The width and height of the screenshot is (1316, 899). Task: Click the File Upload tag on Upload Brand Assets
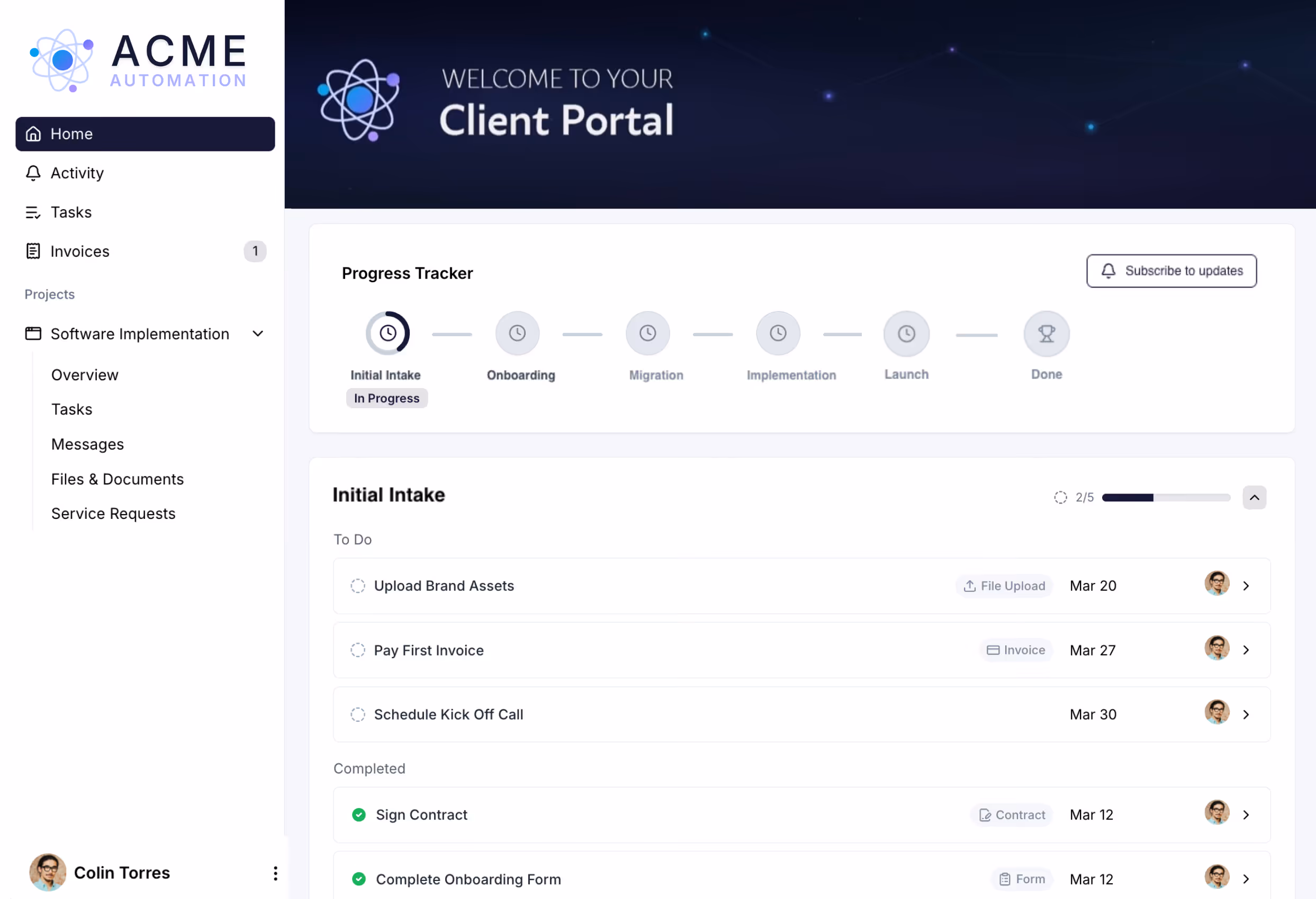point(1004,586)
